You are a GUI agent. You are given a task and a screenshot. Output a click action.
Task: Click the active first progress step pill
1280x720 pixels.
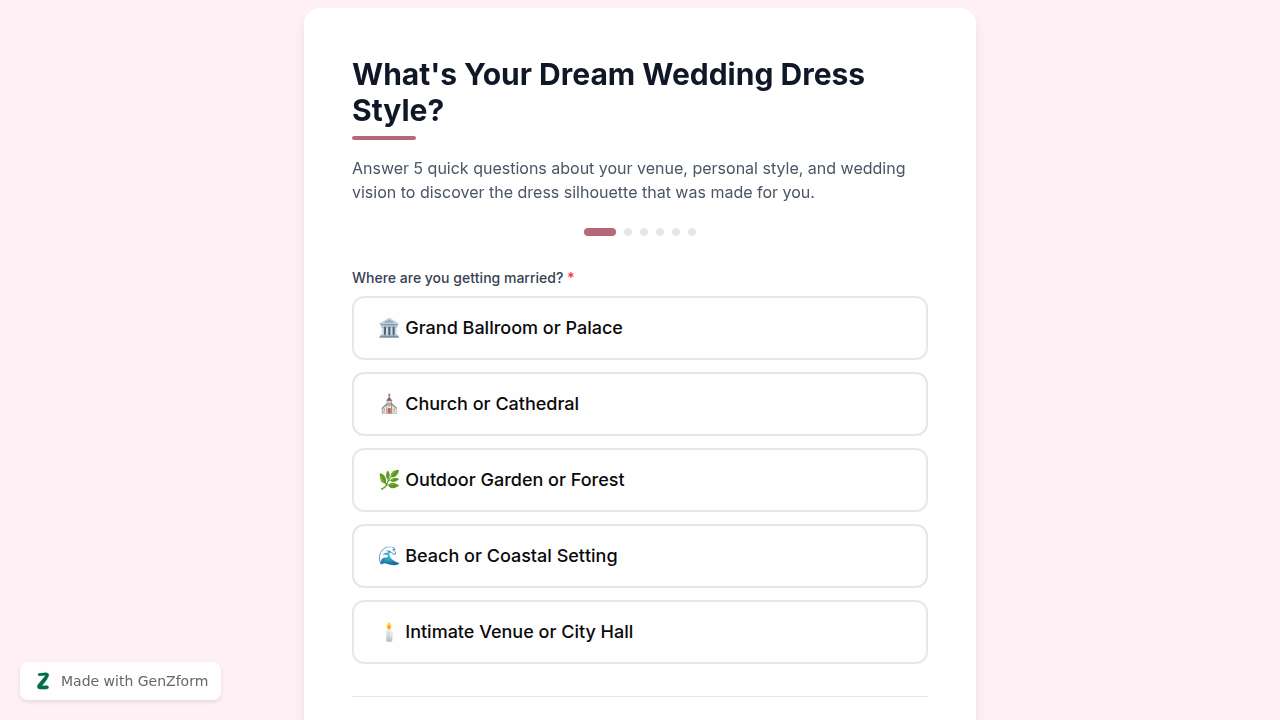pos(600,232)
